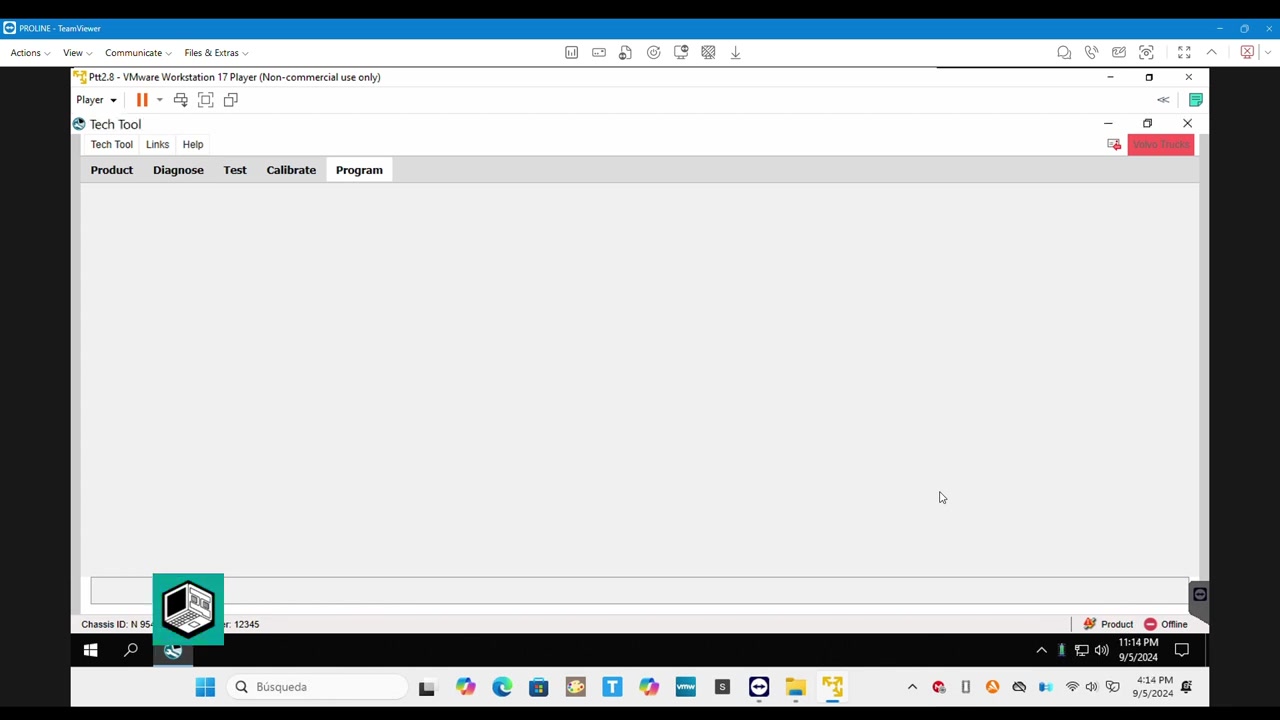
Task: Open the TeamViewer file transfer icon
Action: (x=625, y=53)
